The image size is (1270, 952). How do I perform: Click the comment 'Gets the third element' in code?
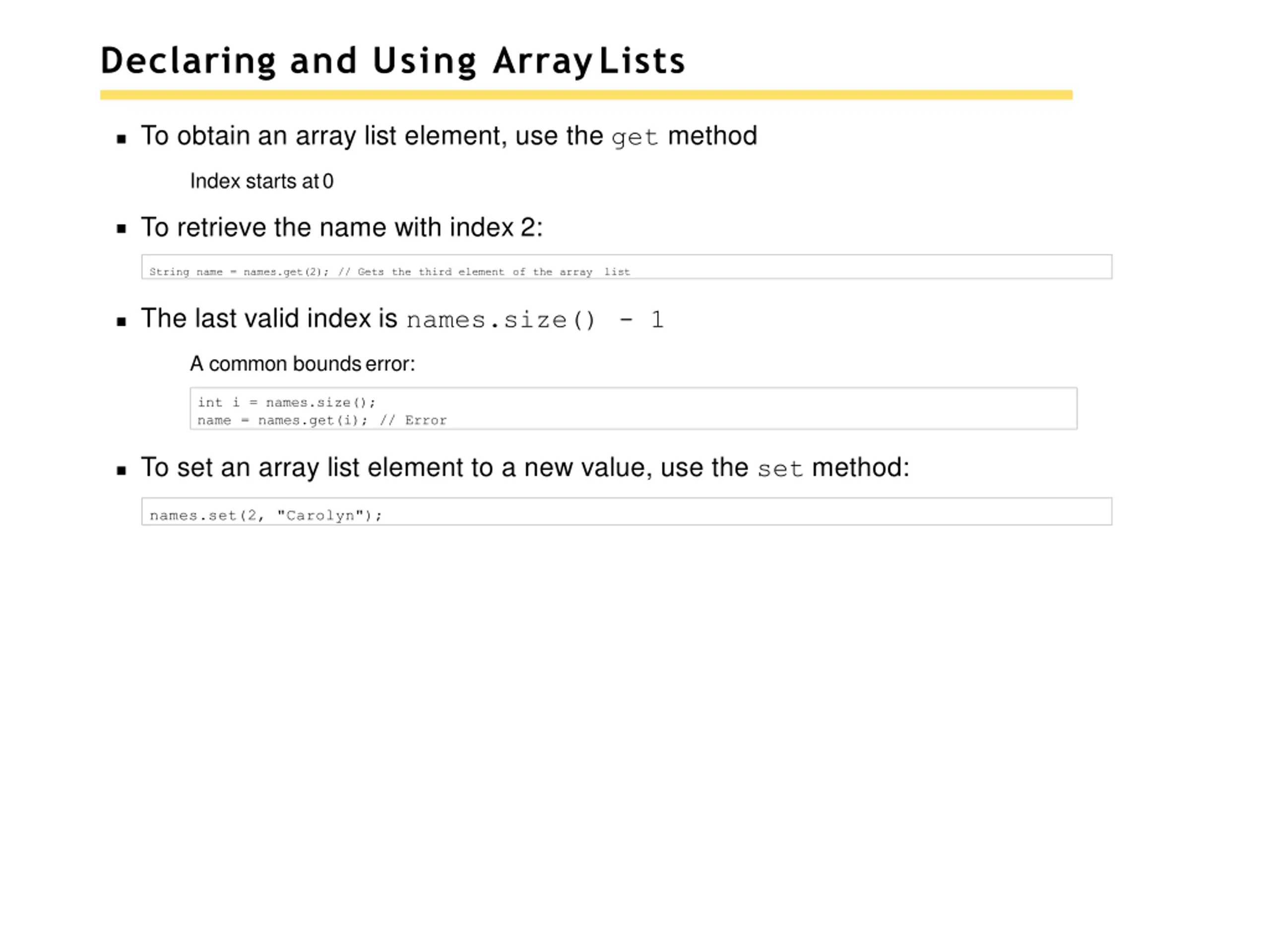(x=431, y=272)
